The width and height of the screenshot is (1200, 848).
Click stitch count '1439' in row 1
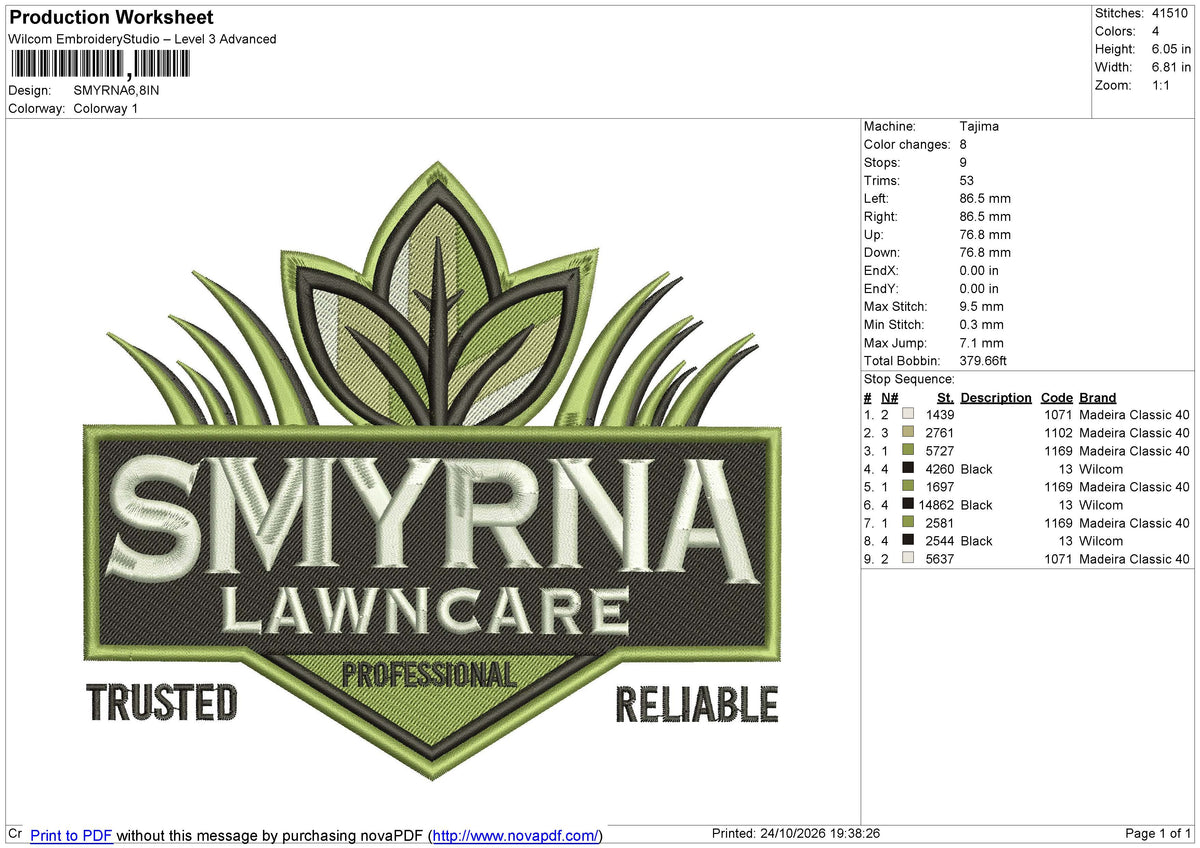[x=940, y=414]
